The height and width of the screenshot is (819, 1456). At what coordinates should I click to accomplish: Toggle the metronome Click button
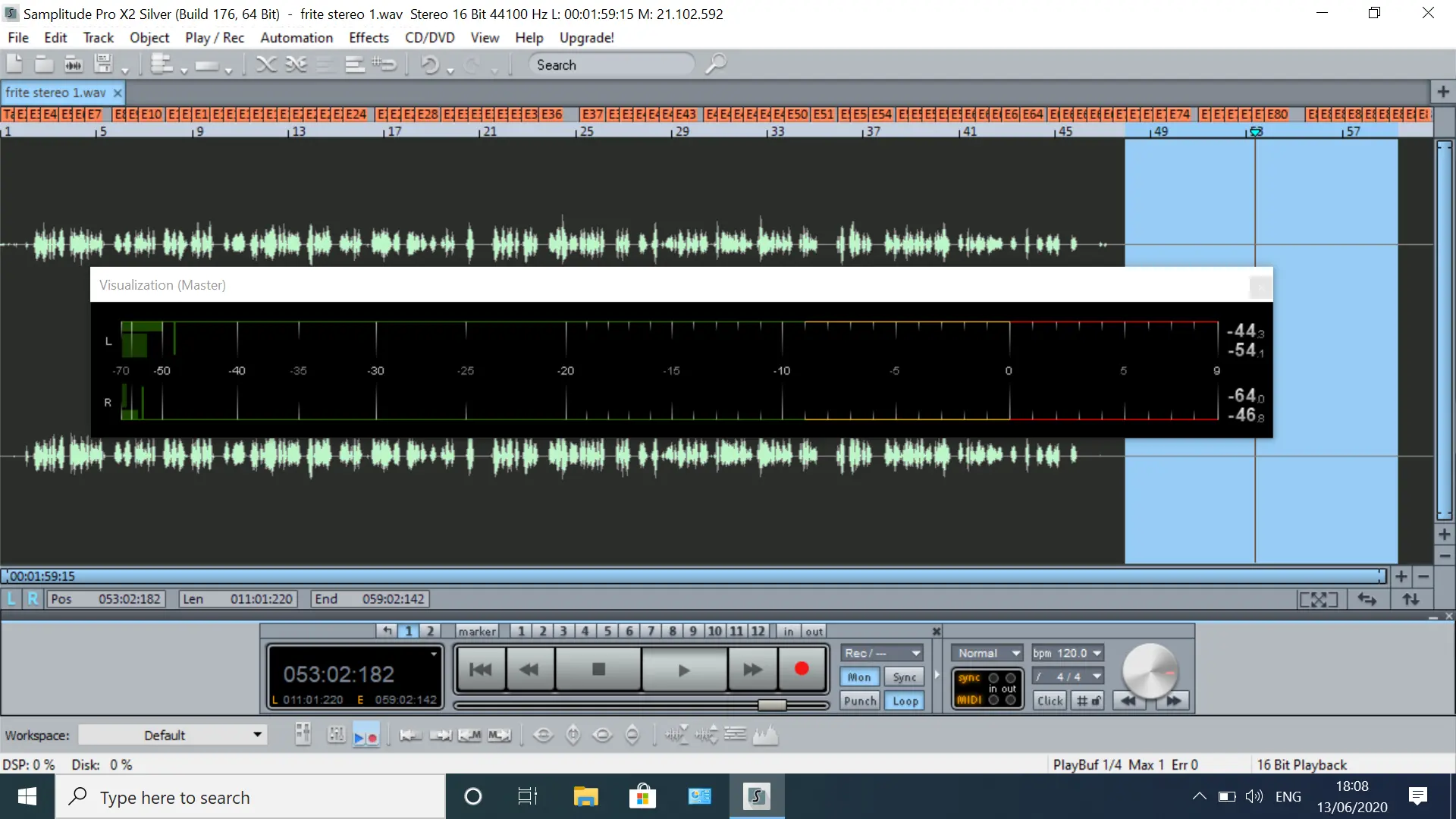coord(1050,701)
